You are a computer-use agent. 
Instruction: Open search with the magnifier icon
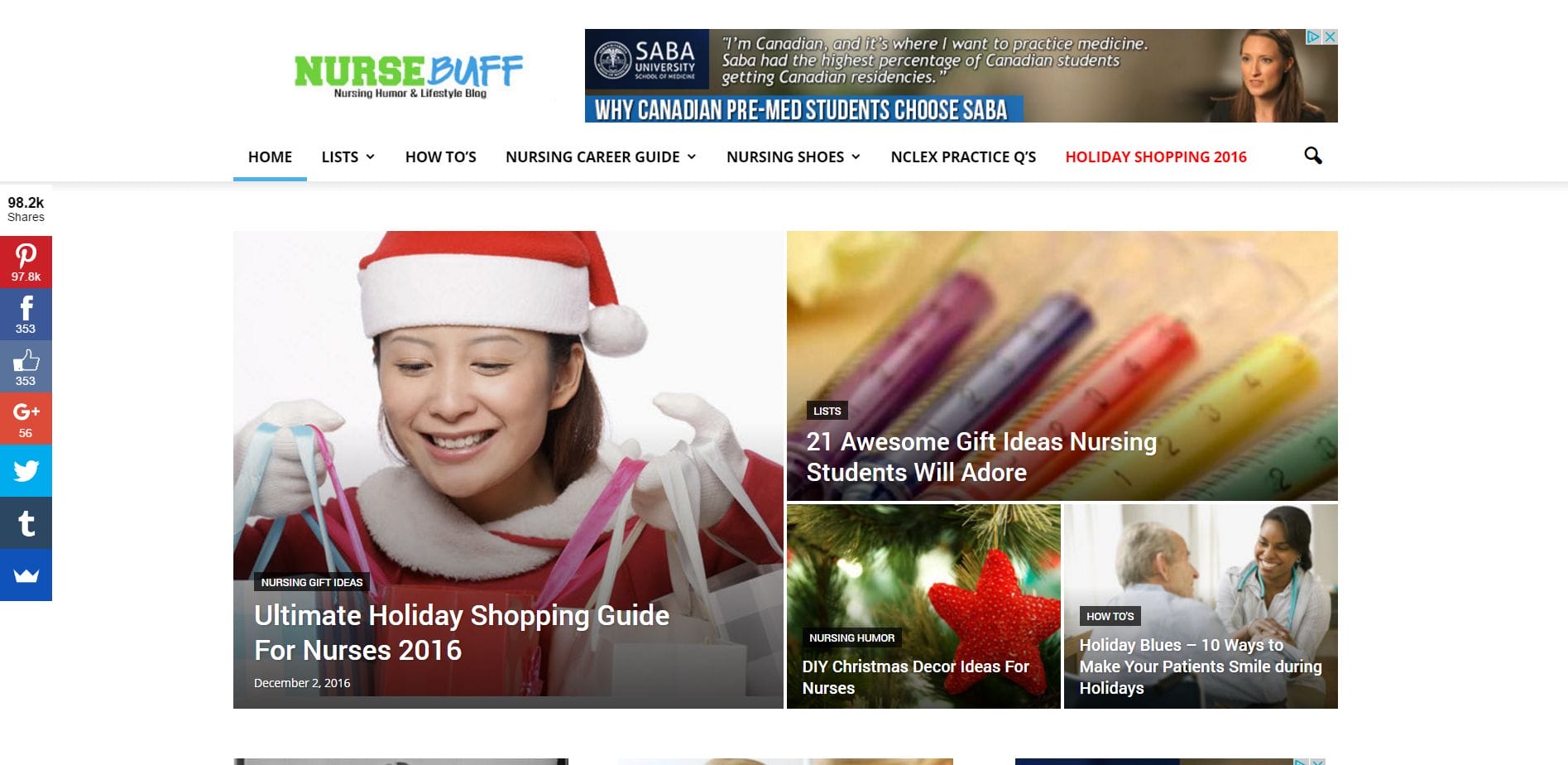[x=1312, y=156]
